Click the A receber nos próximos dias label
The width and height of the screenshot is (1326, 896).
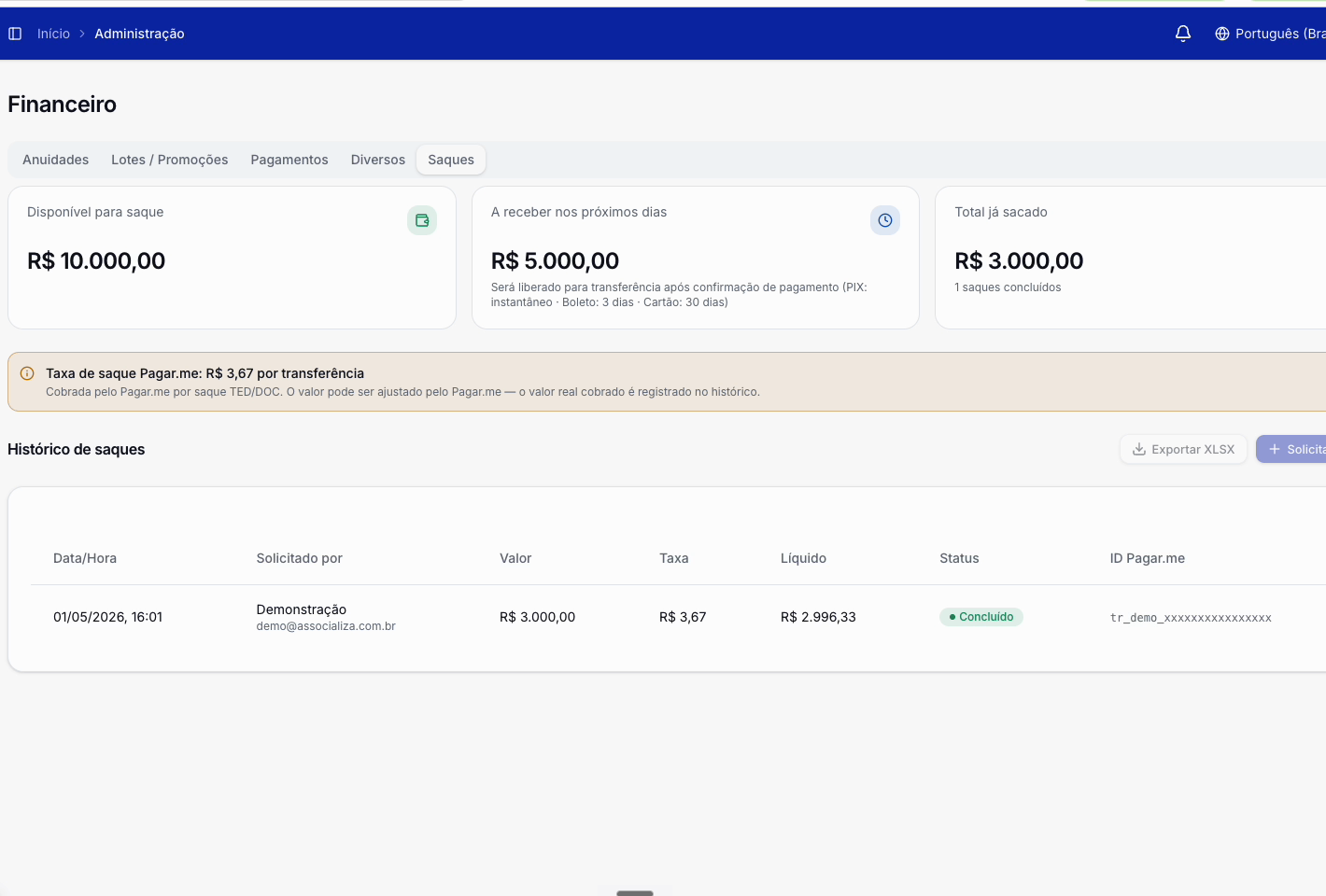tap(579, 212)
